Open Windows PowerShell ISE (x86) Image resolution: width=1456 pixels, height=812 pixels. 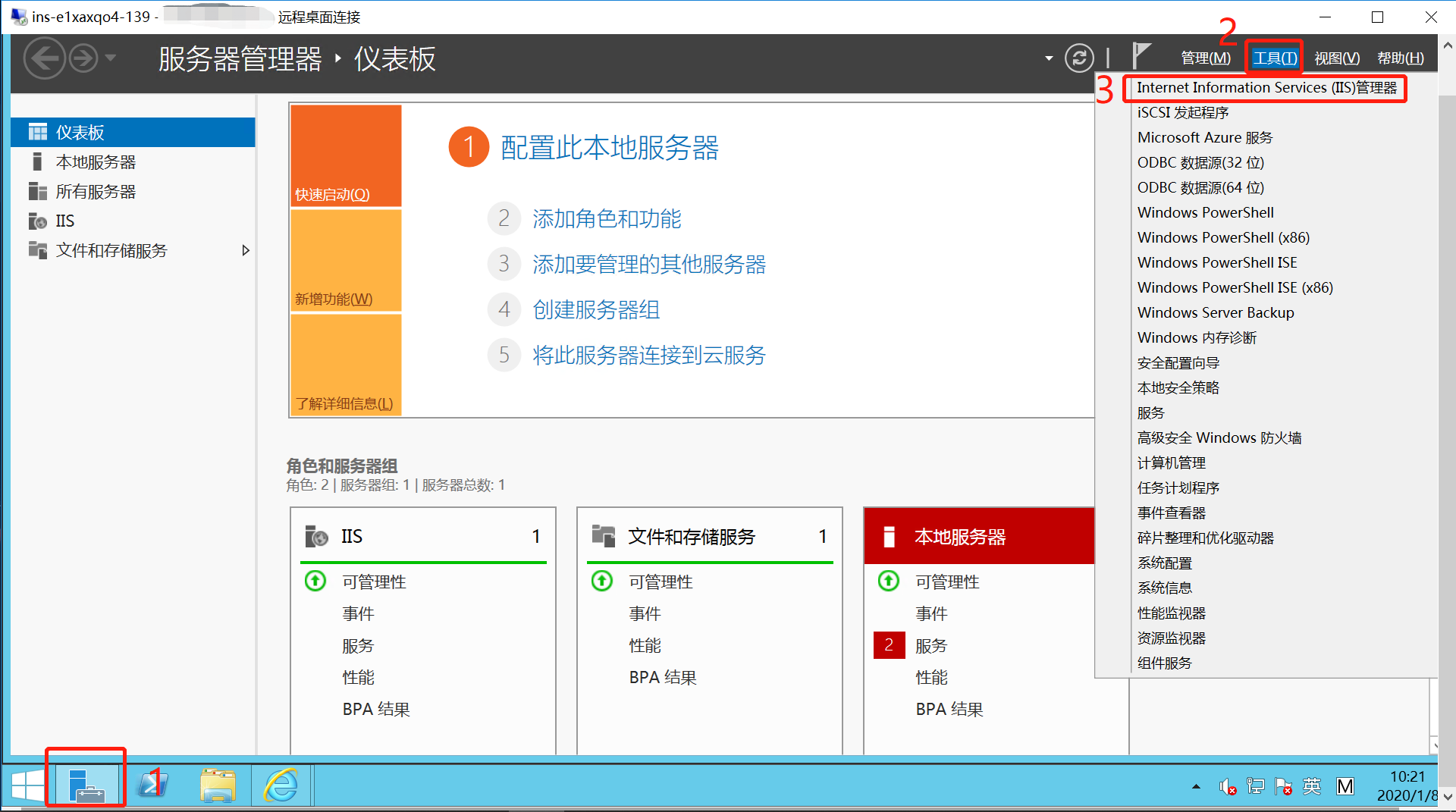pos(1235,288)
